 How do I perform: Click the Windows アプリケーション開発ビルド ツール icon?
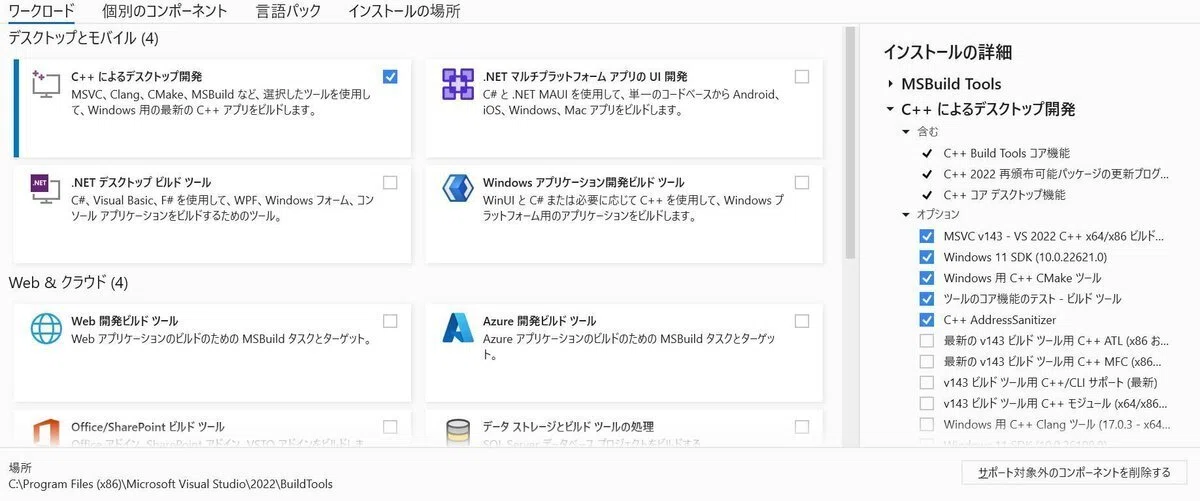tap(458, 190)
